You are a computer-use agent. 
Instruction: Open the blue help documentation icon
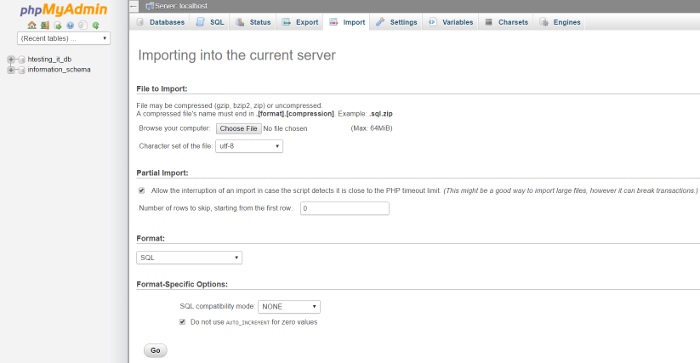(70, 25)
